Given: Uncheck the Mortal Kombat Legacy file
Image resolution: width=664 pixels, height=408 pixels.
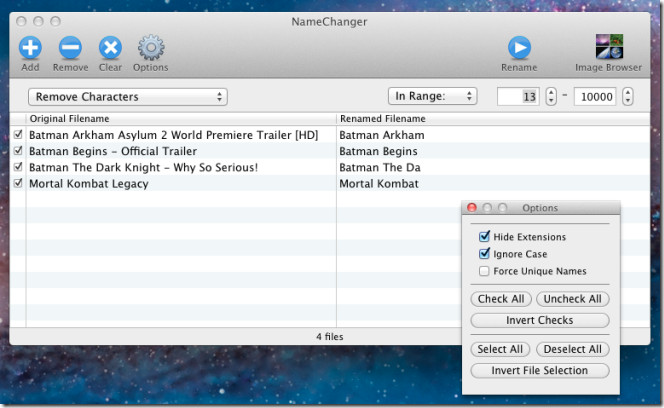Looking at the screenshot, I should pos(18,184).
